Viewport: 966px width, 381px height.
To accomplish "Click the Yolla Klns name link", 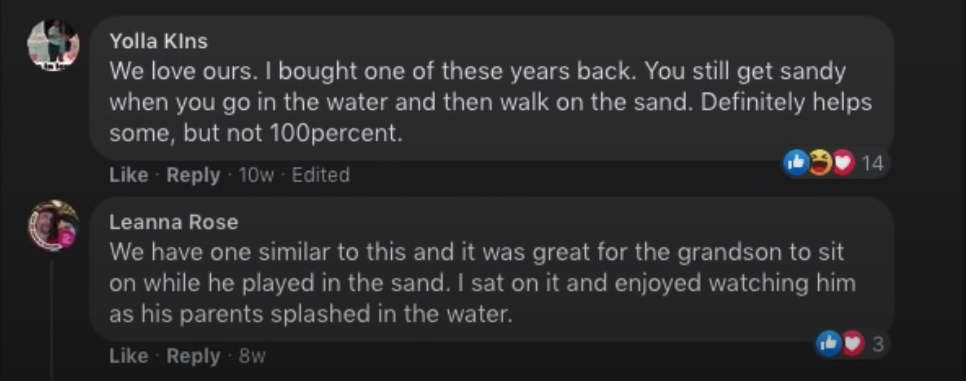I will 158,41.
